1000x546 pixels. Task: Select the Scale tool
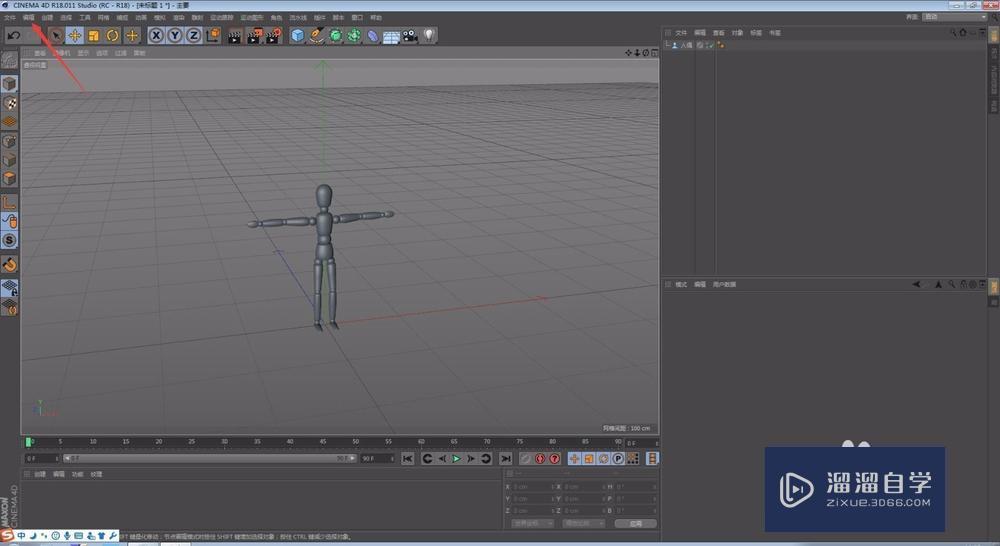pyautogui.click(x=93, y=36)
